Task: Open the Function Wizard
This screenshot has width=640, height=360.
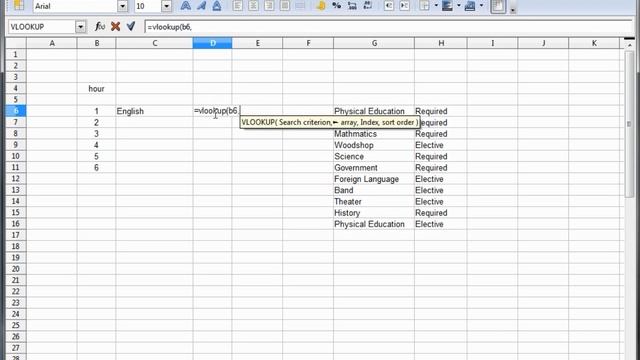Action: (x=100, y=27)
